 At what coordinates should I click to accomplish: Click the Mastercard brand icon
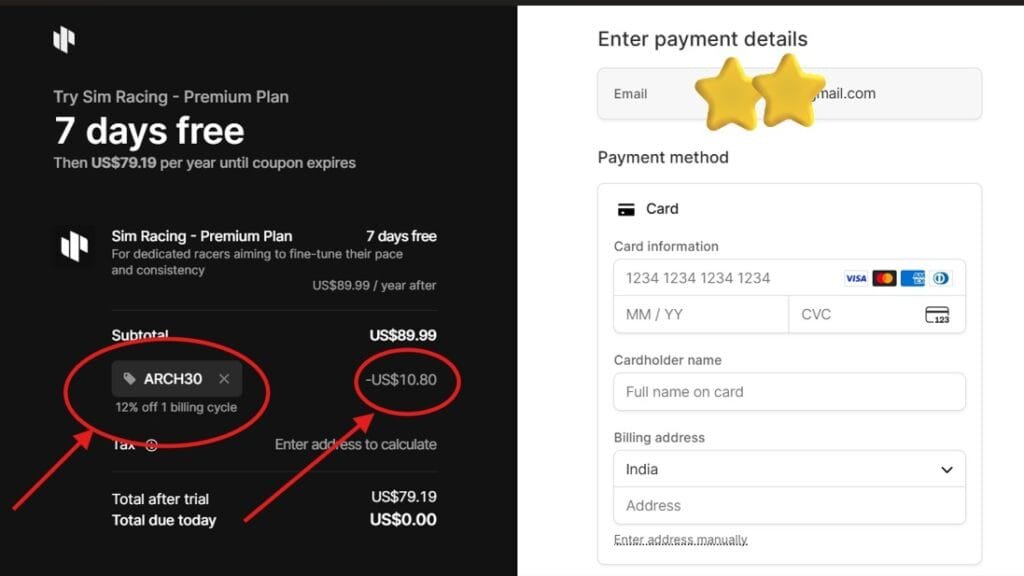884,278
